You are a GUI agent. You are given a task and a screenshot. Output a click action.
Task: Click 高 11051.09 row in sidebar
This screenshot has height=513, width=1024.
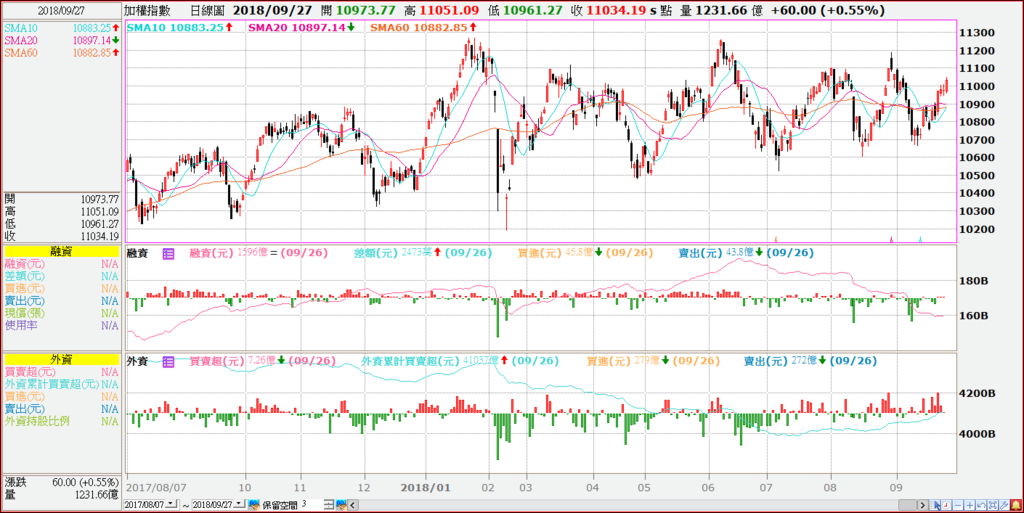pyautogui.click(x=61, y=211)
